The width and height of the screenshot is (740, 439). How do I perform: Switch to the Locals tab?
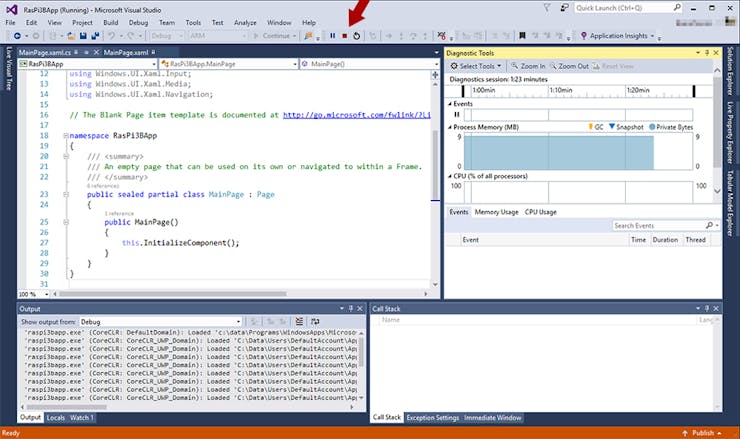point(56,418)
